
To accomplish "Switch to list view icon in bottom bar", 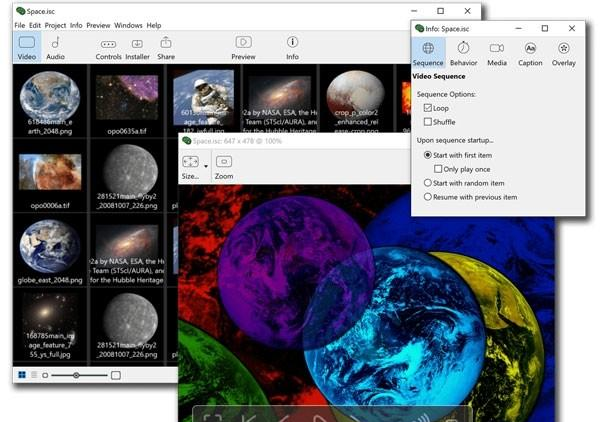I will coord(34,375).
